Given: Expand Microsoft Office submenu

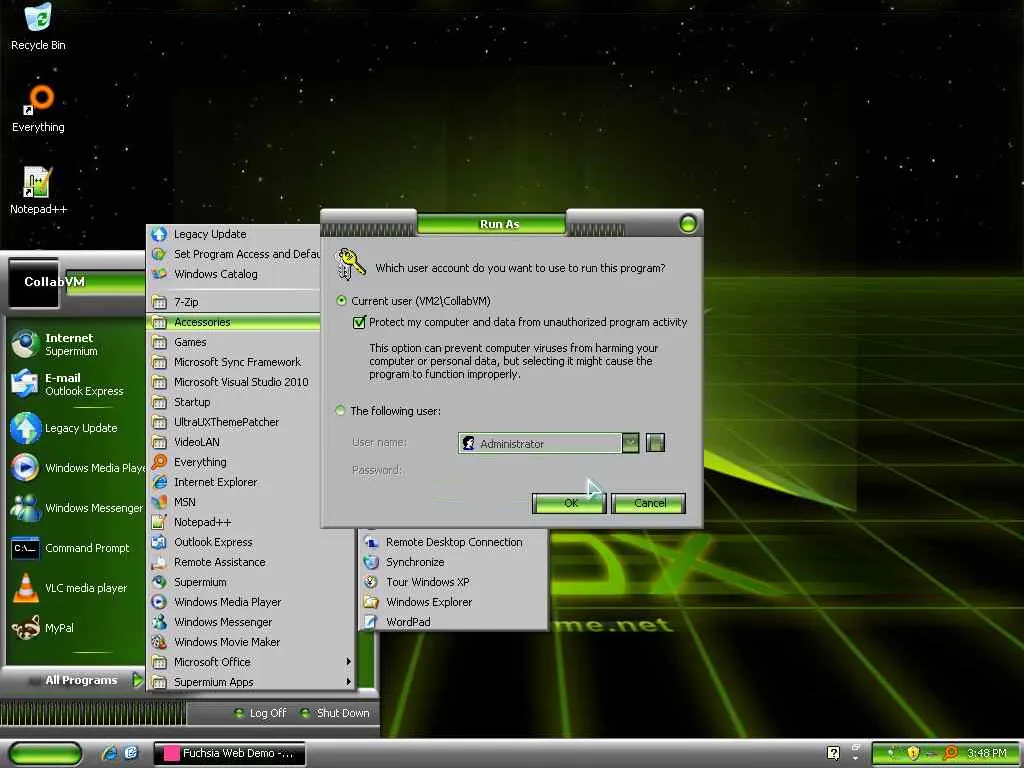Looking at the screenshot, I should click(x=251, y=662).
